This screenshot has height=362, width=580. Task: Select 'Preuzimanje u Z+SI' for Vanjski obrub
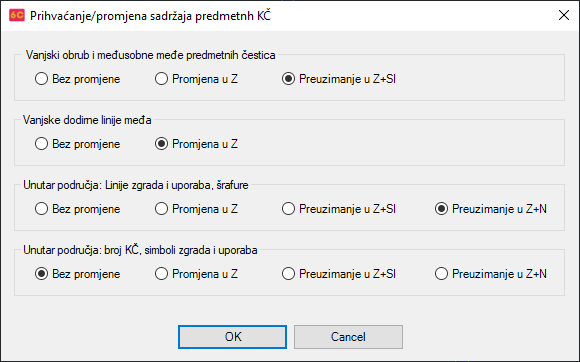339,79
